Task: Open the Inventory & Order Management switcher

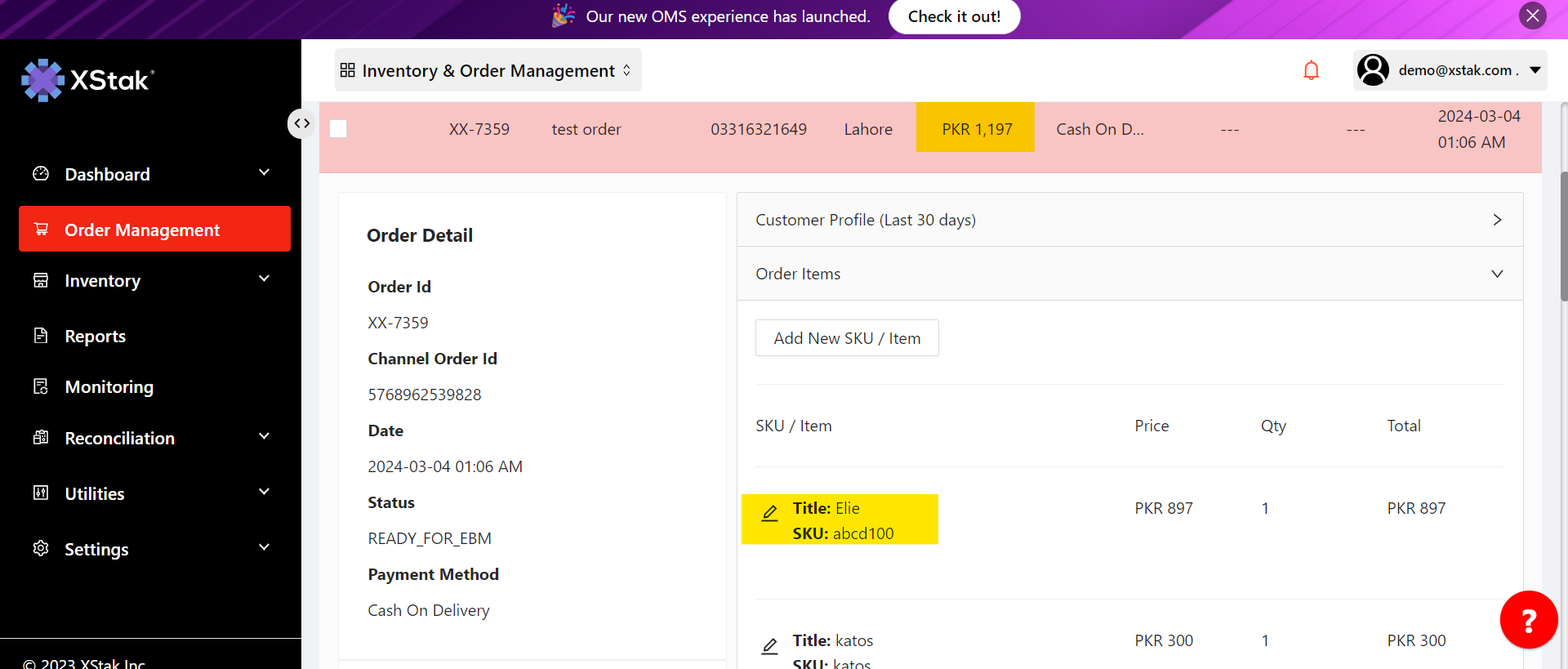Action: [488, 71]
